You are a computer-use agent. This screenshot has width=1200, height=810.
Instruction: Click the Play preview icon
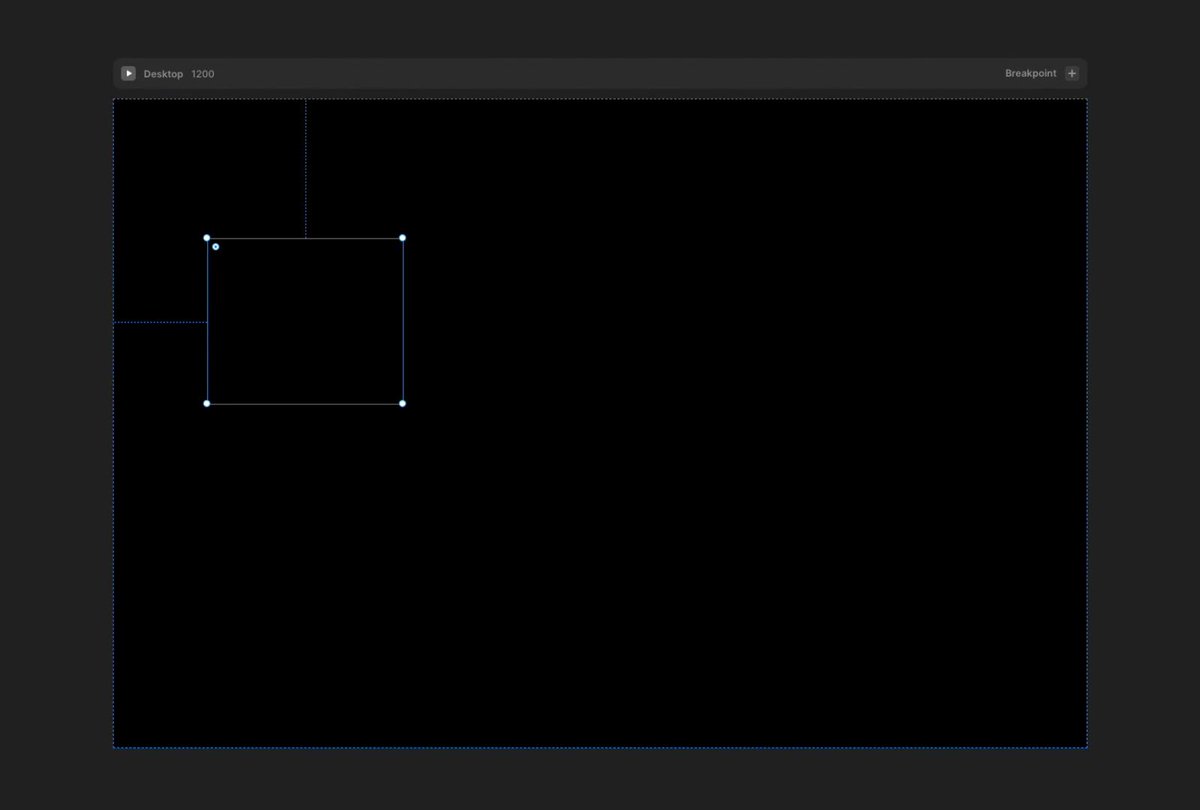click(x=128, y=73)
